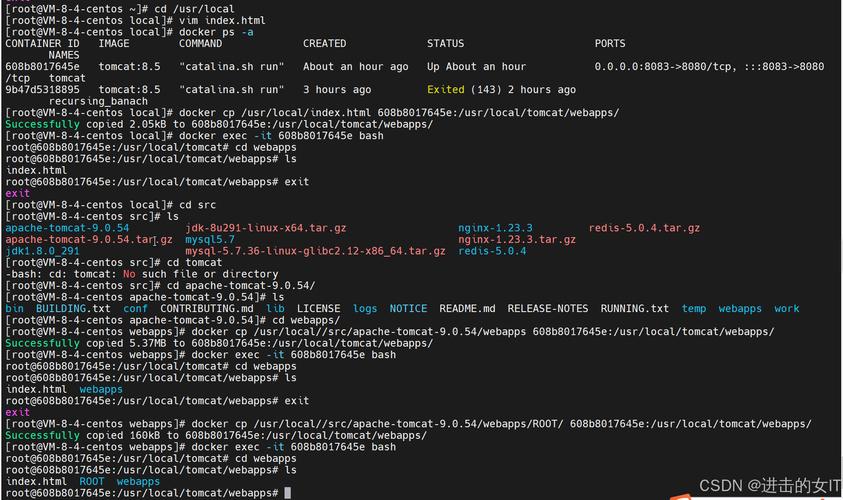Click the recursing_banach container name
This screenshot has height=500, width=843.
(98, 101)
